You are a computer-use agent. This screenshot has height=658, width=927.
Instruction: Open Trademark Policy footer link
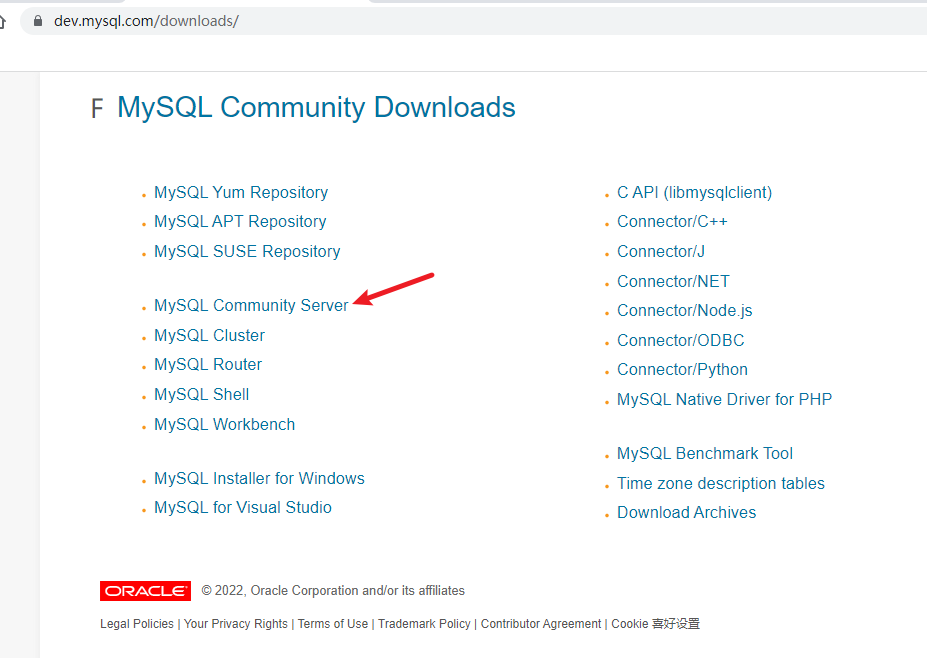click(424, 624)
